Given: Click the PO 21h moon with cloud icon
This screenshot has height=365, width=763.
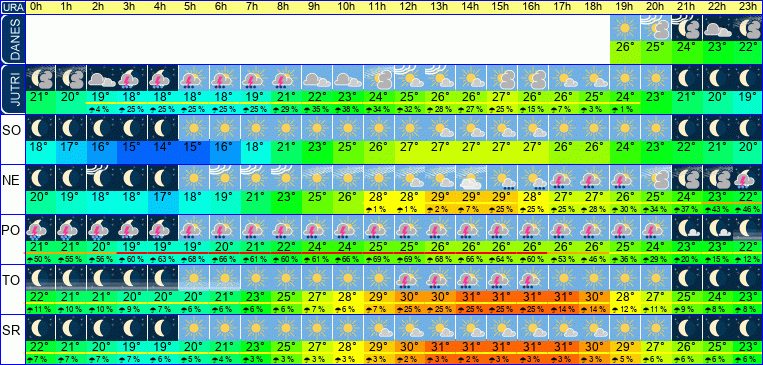Looking at the screenshot, I should tap(687, 227).
